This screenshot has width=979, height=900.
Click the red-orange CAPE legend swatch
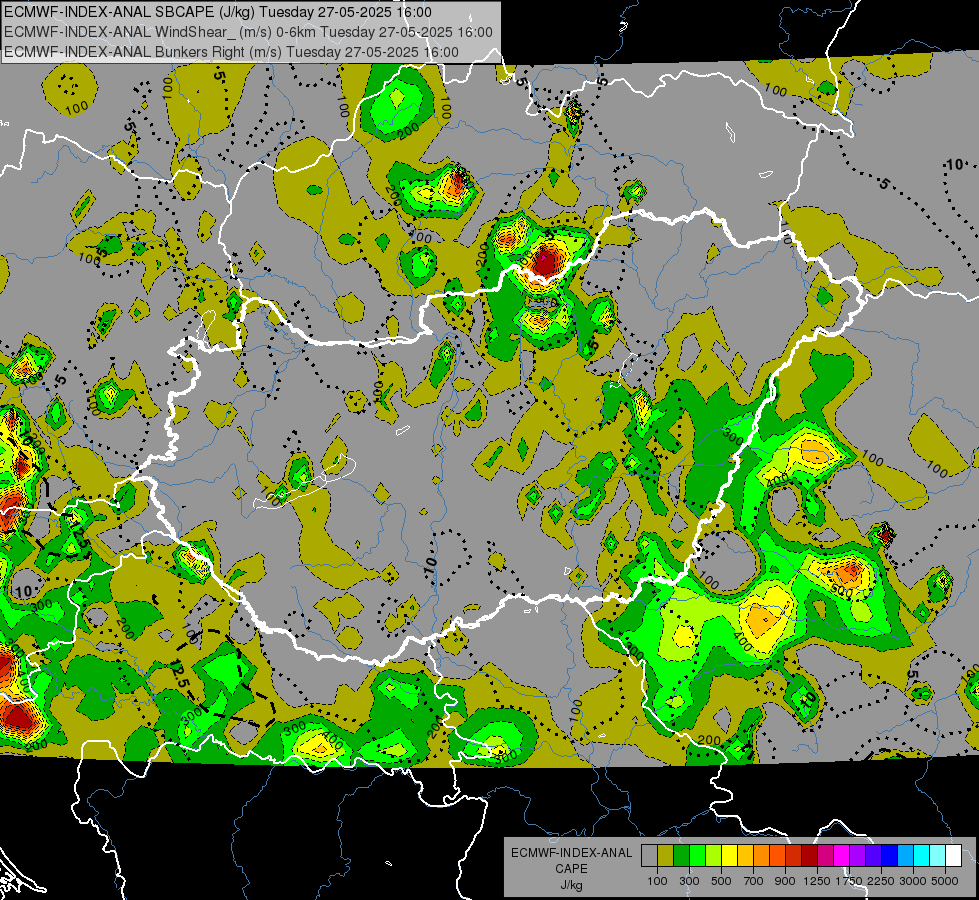[x=777, y=856]
